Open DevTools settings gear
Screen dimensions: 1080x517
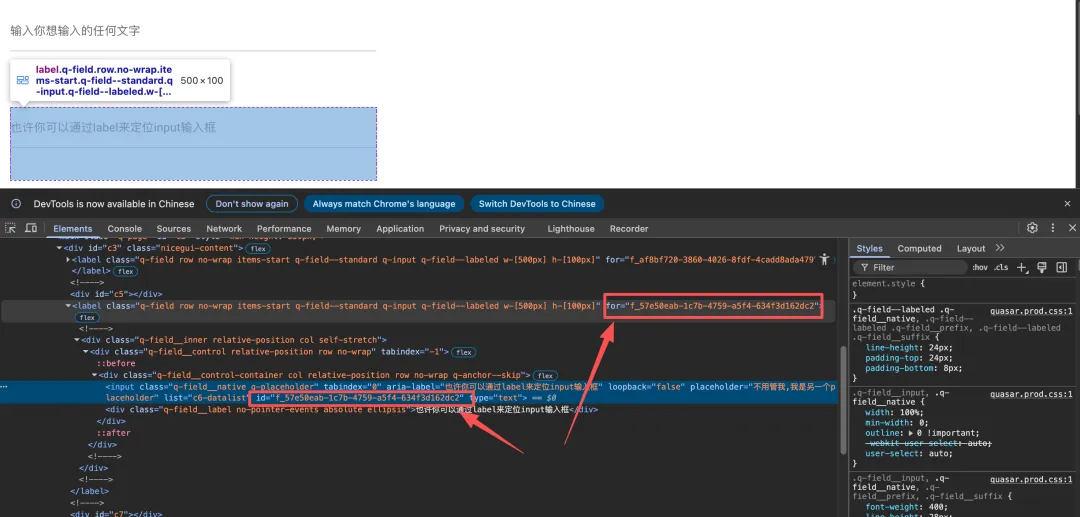click(1032, 228)
